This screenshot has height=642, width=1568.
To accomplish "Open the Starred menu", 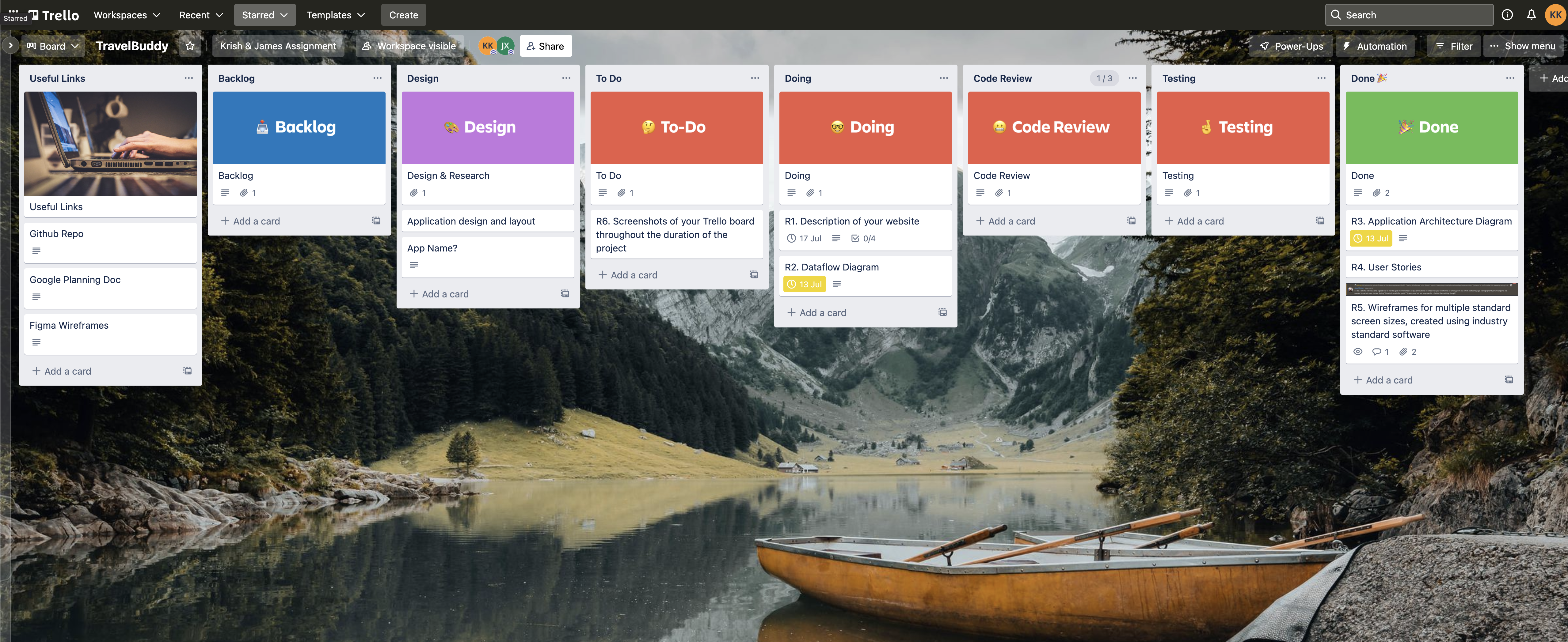I will point(264,15).
